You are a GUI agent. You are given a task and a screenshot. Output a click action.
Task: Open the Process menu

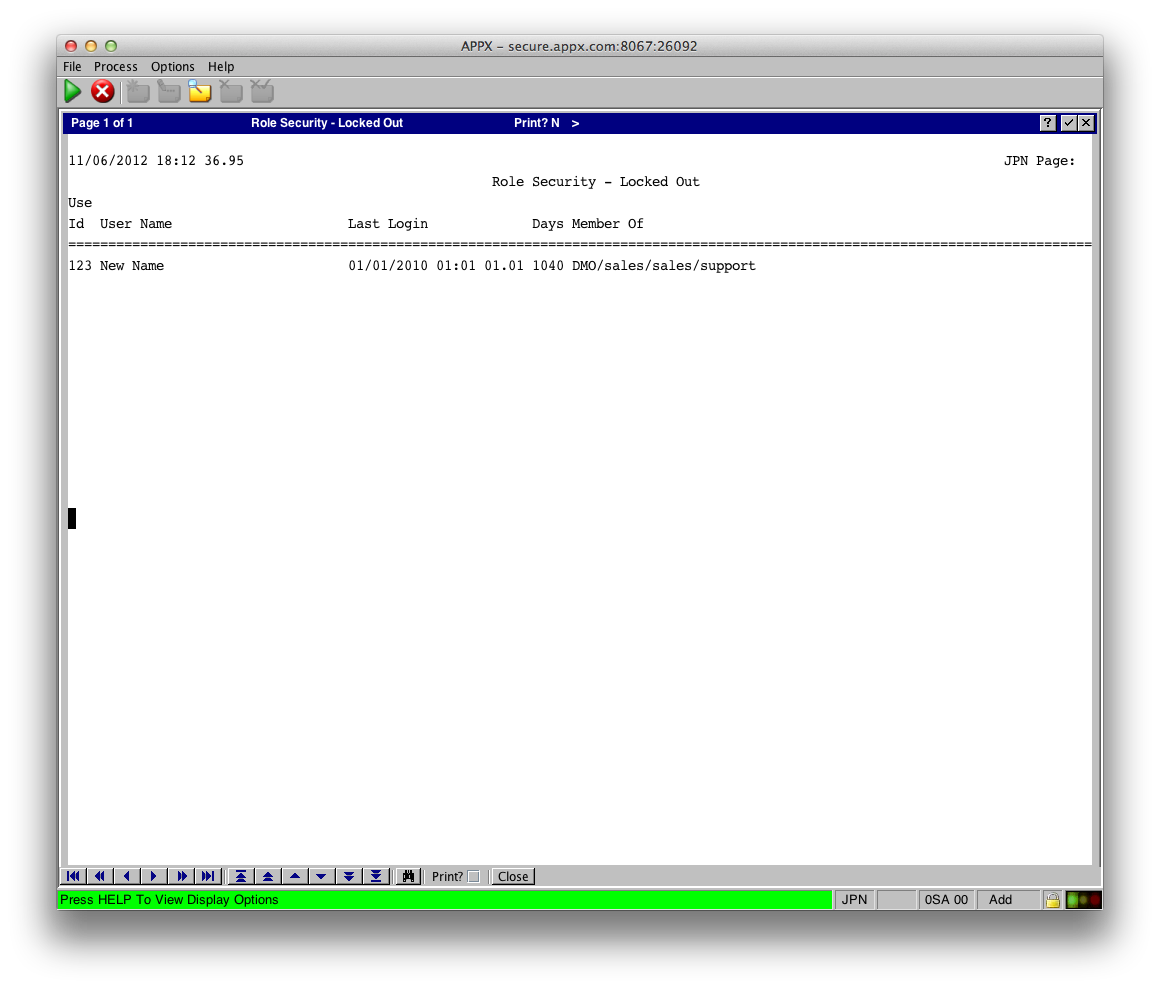pos(116,67)
